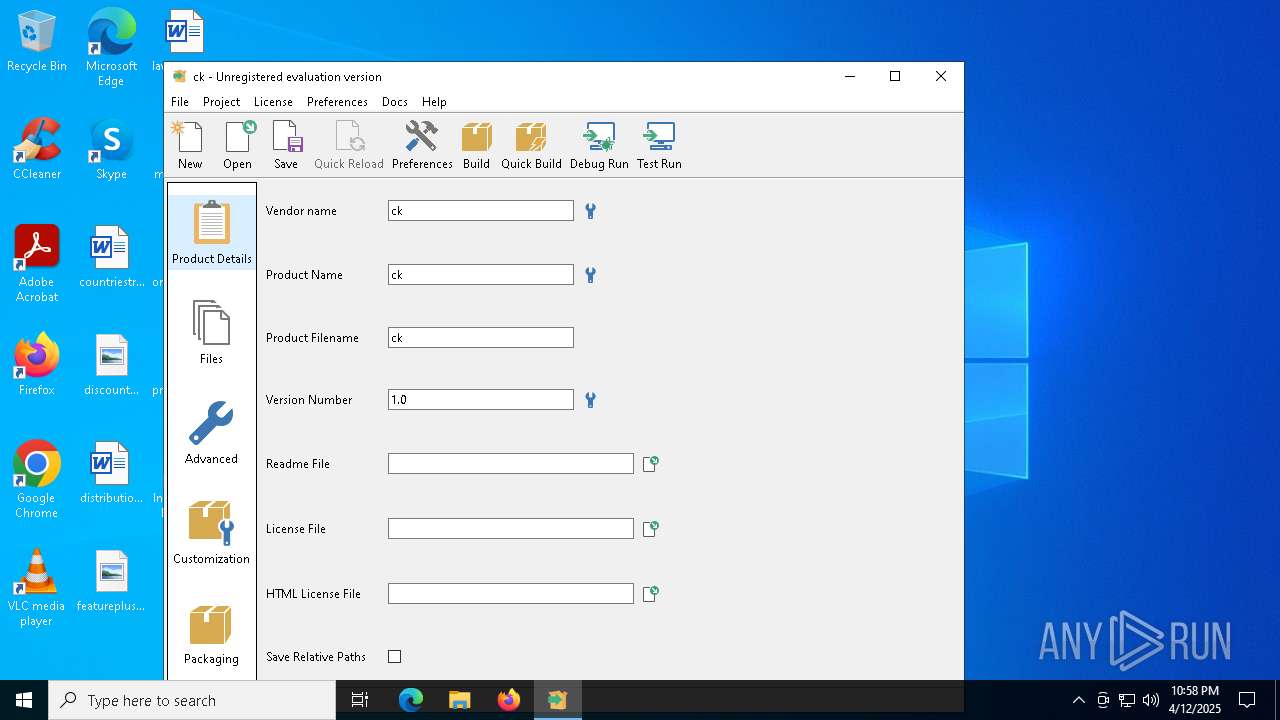The image size is (1280, 720).
Task: Focus the Version Number field
Action: coord(481,400)
